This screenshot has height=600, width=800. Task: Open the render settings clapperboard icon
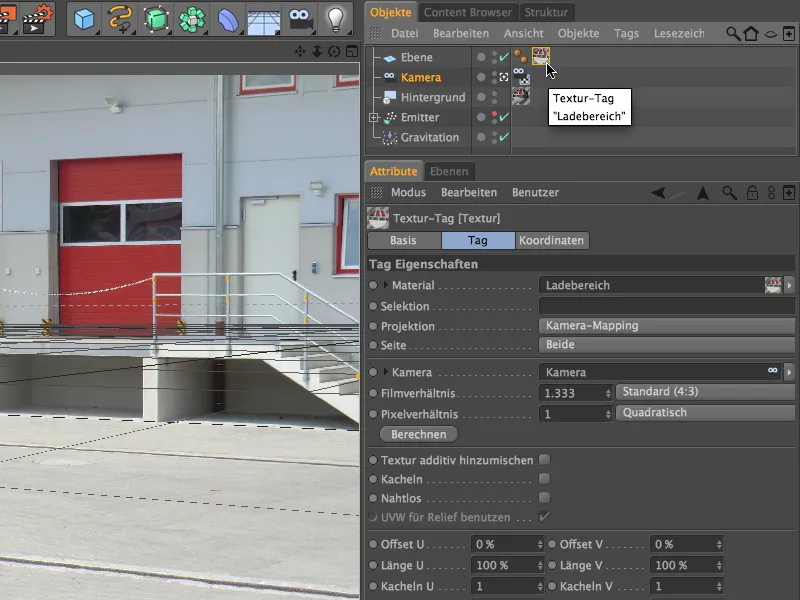click(x=38, y=19)
